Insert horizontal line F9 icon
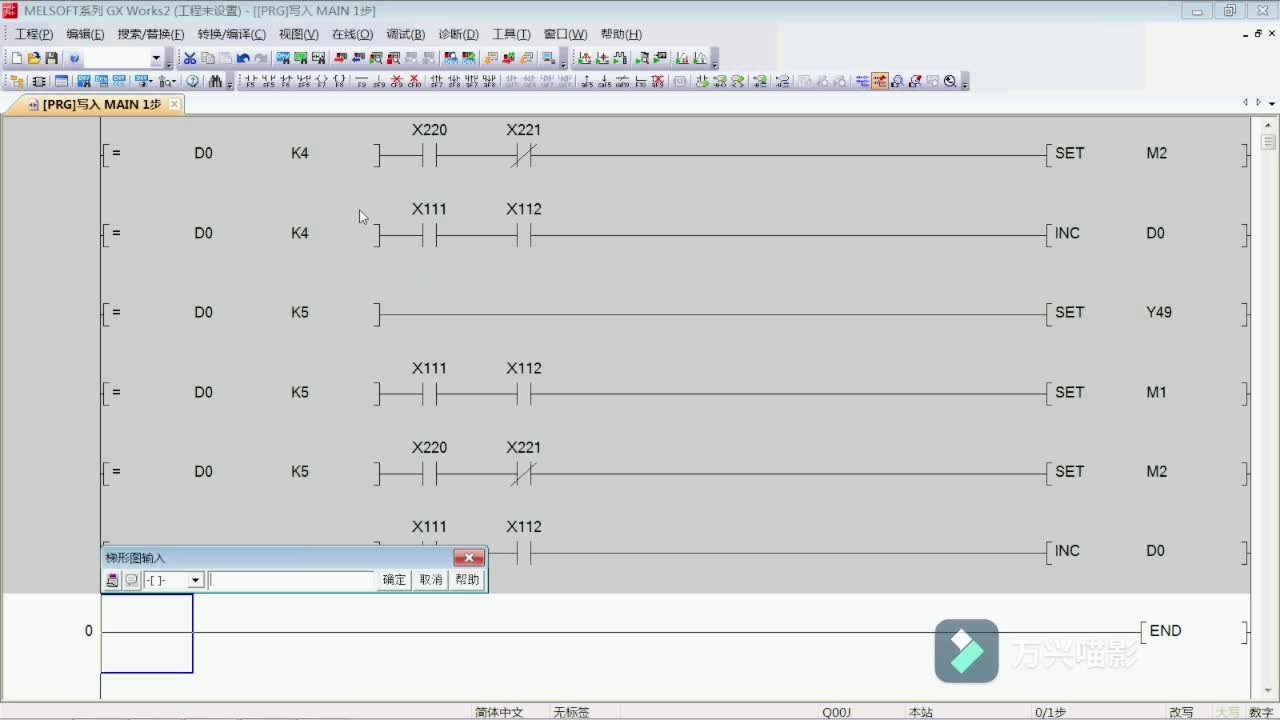Viewport: 1280px width, 720px height. pos(362,81)
